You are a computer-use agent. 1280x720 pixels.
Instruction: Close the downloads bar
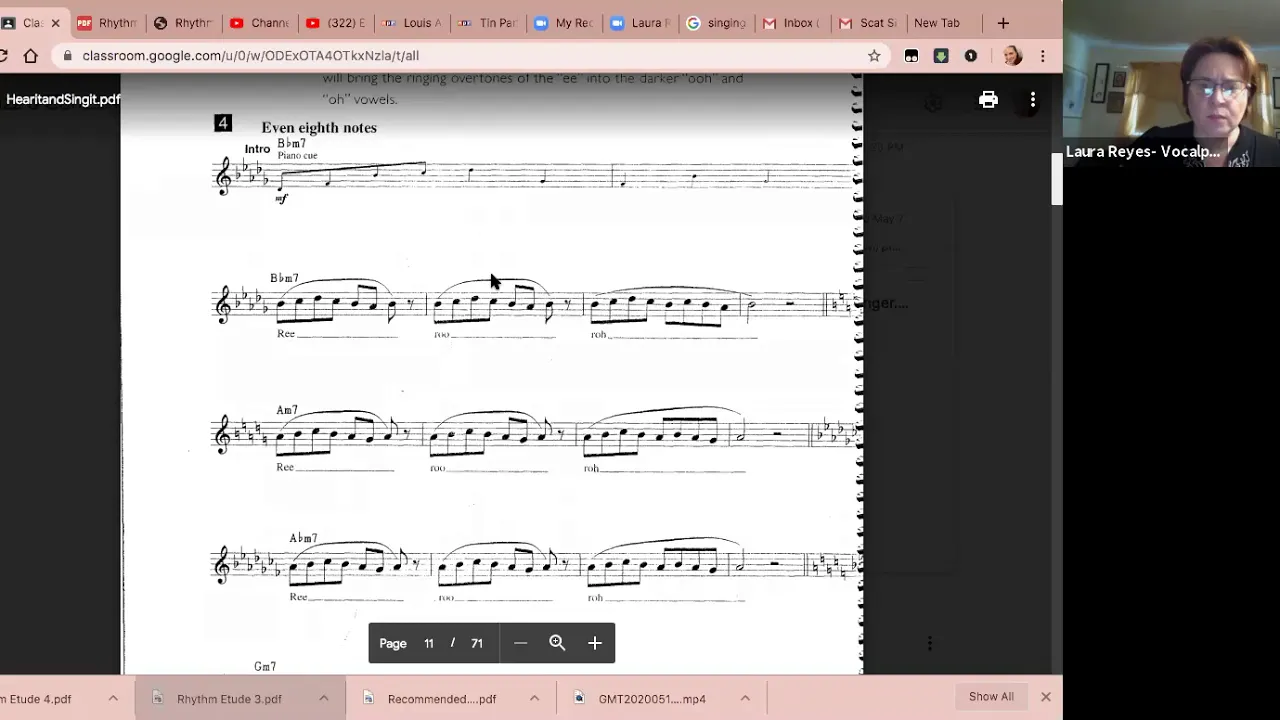(1046, 697)
